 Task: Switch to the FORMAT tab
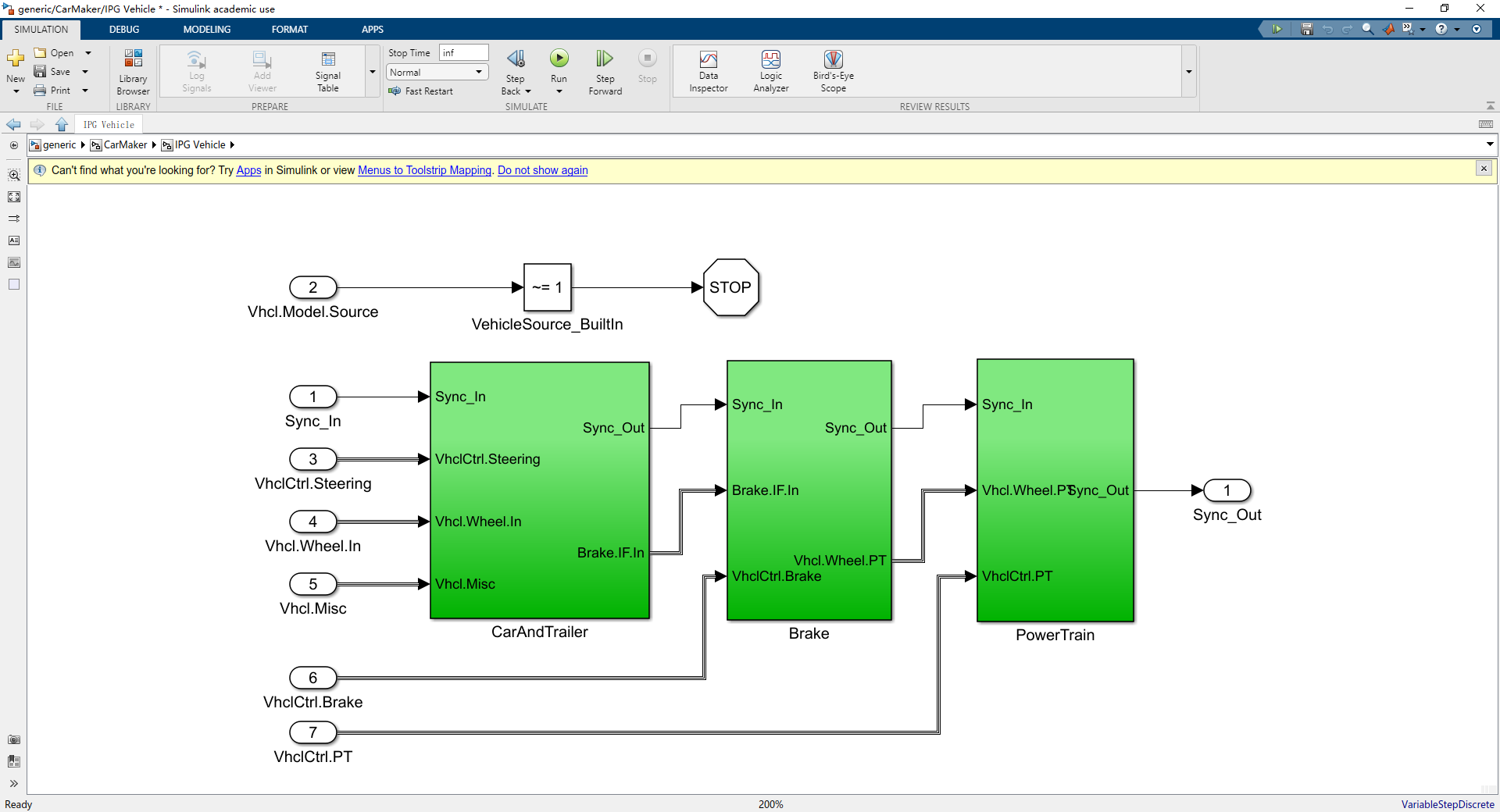[290, 30]
